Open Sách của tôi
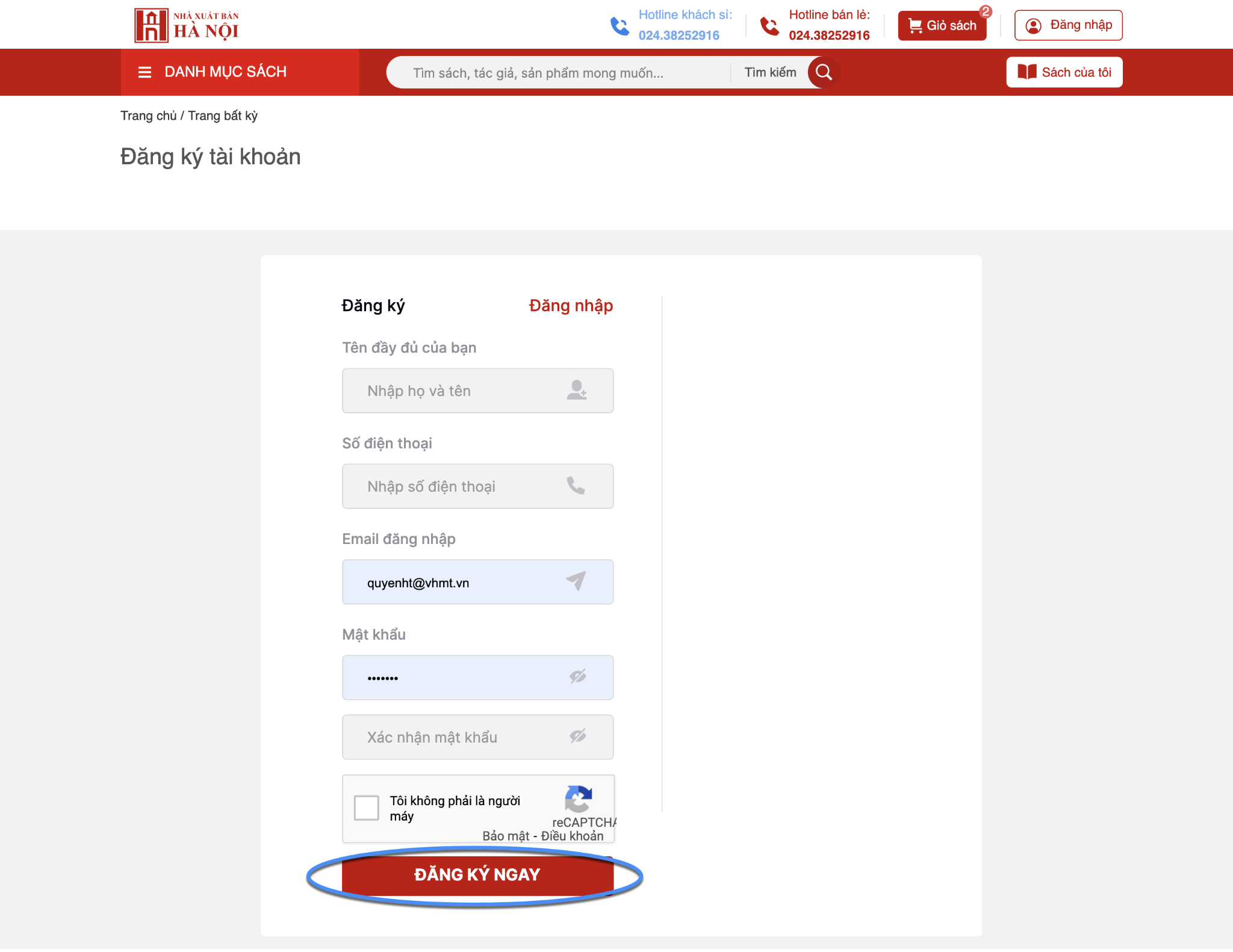This screenshot has width=1233, height=952. point(1064,72)
